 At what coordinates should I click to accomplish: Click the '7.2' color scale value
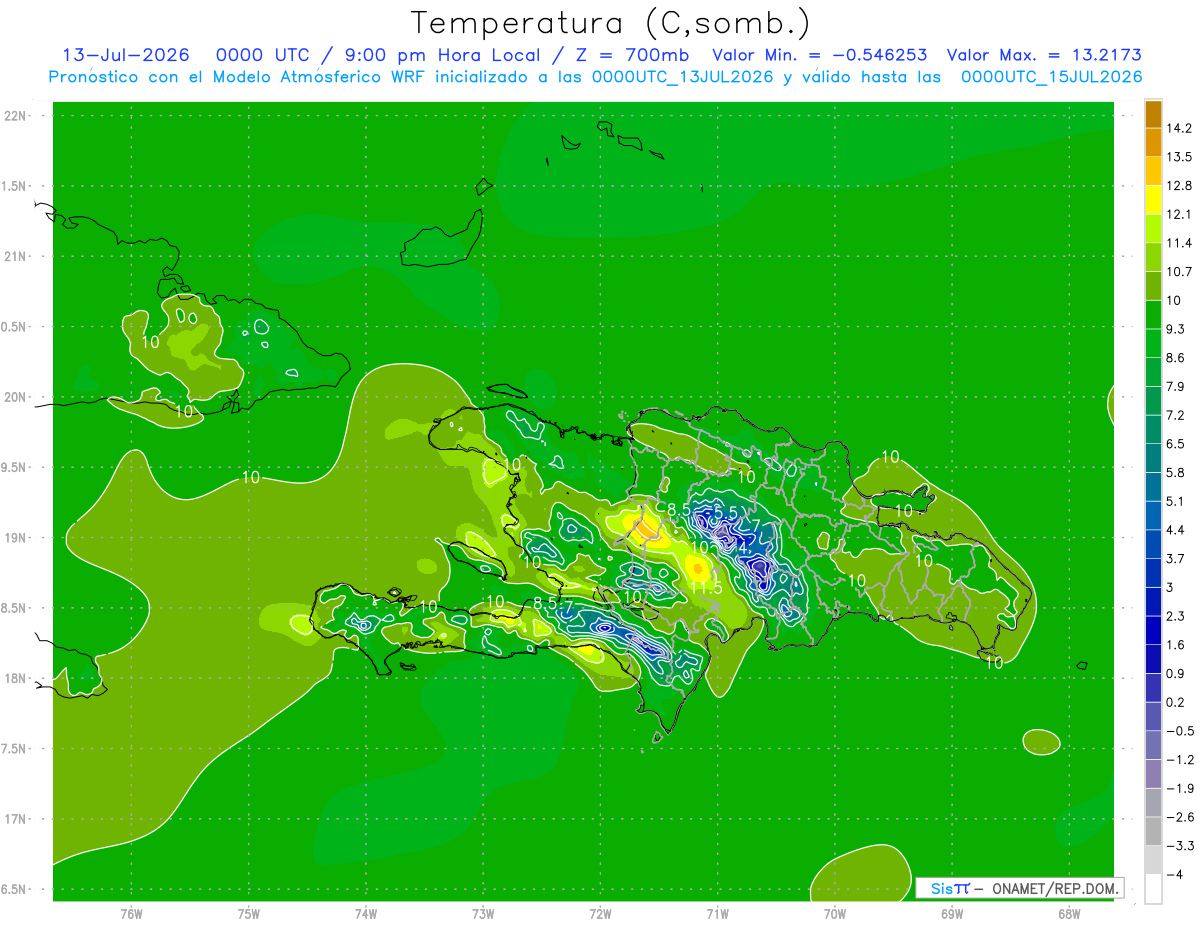1175,415
